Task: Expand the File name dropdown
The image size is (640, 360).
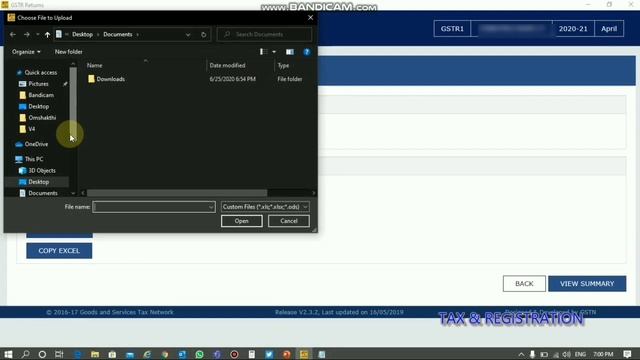Action: pos(211,207)
